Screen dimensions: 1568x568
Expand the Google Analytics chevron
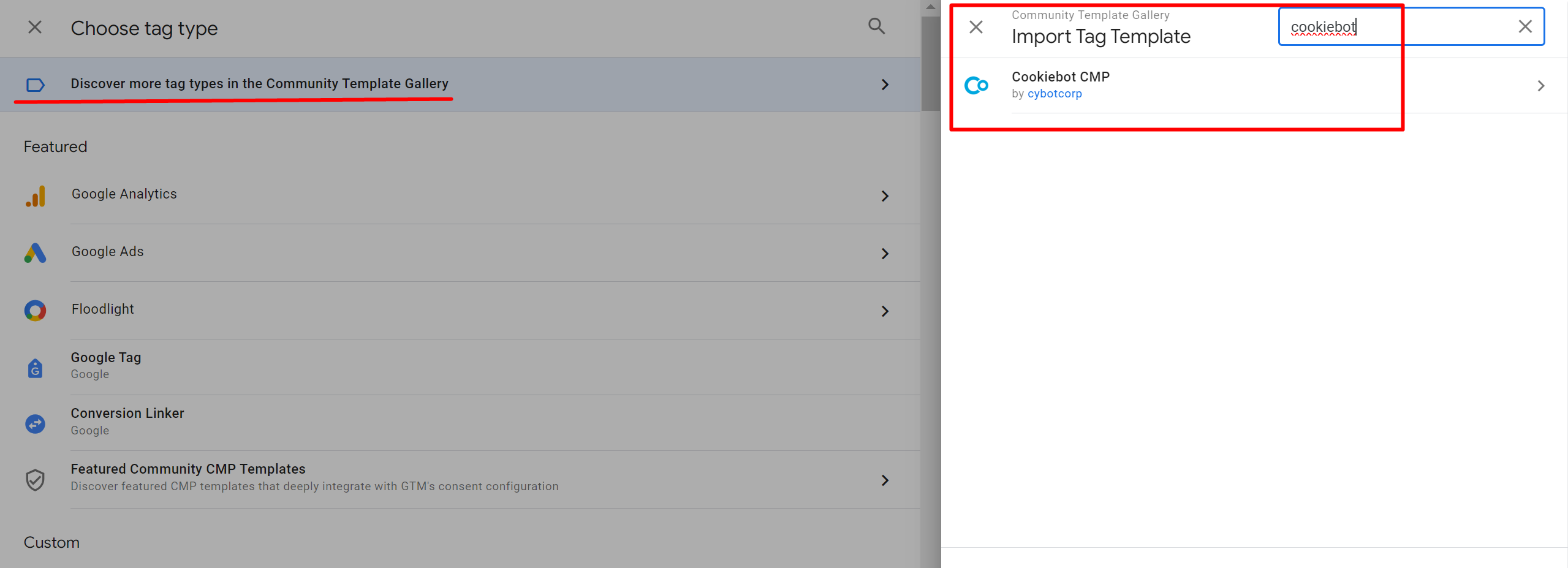click(x=885, y=196)
